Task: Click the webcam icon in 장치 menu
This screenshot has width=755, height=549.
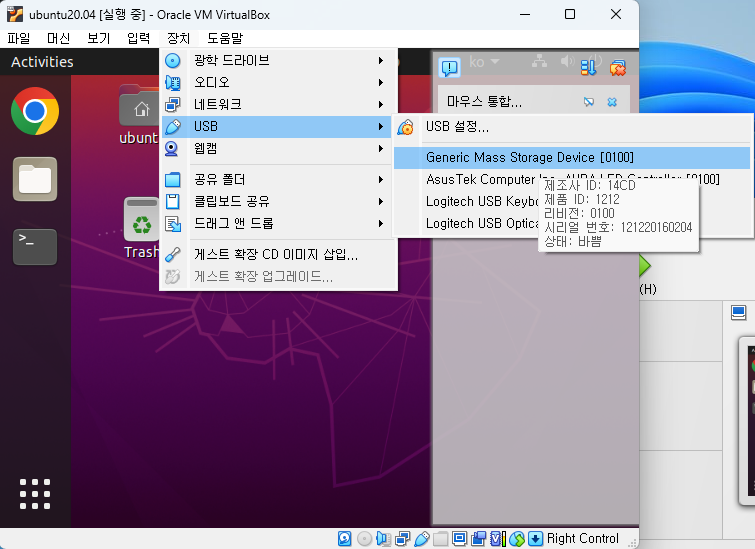Action: pyautogui.click(x=171, y=149)
